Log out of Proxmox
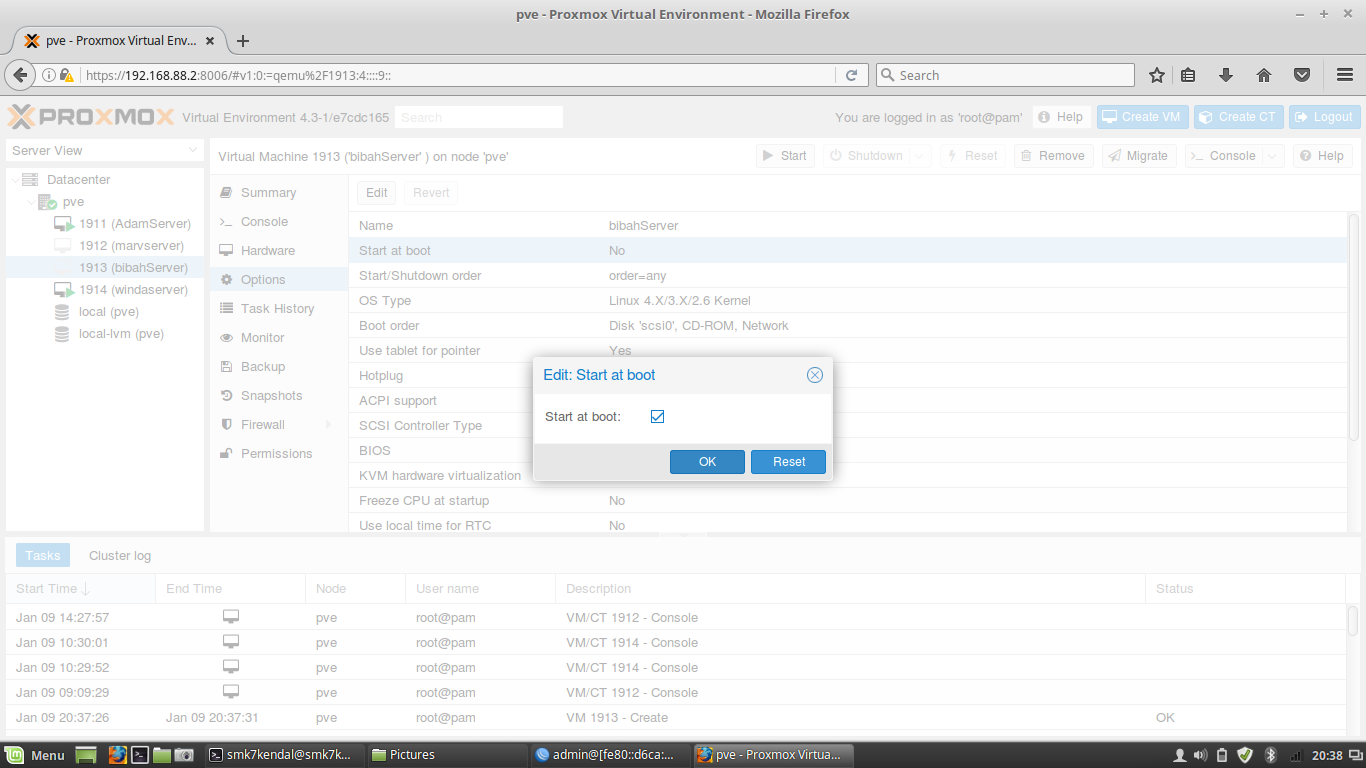 click(x=1324, y=117)
